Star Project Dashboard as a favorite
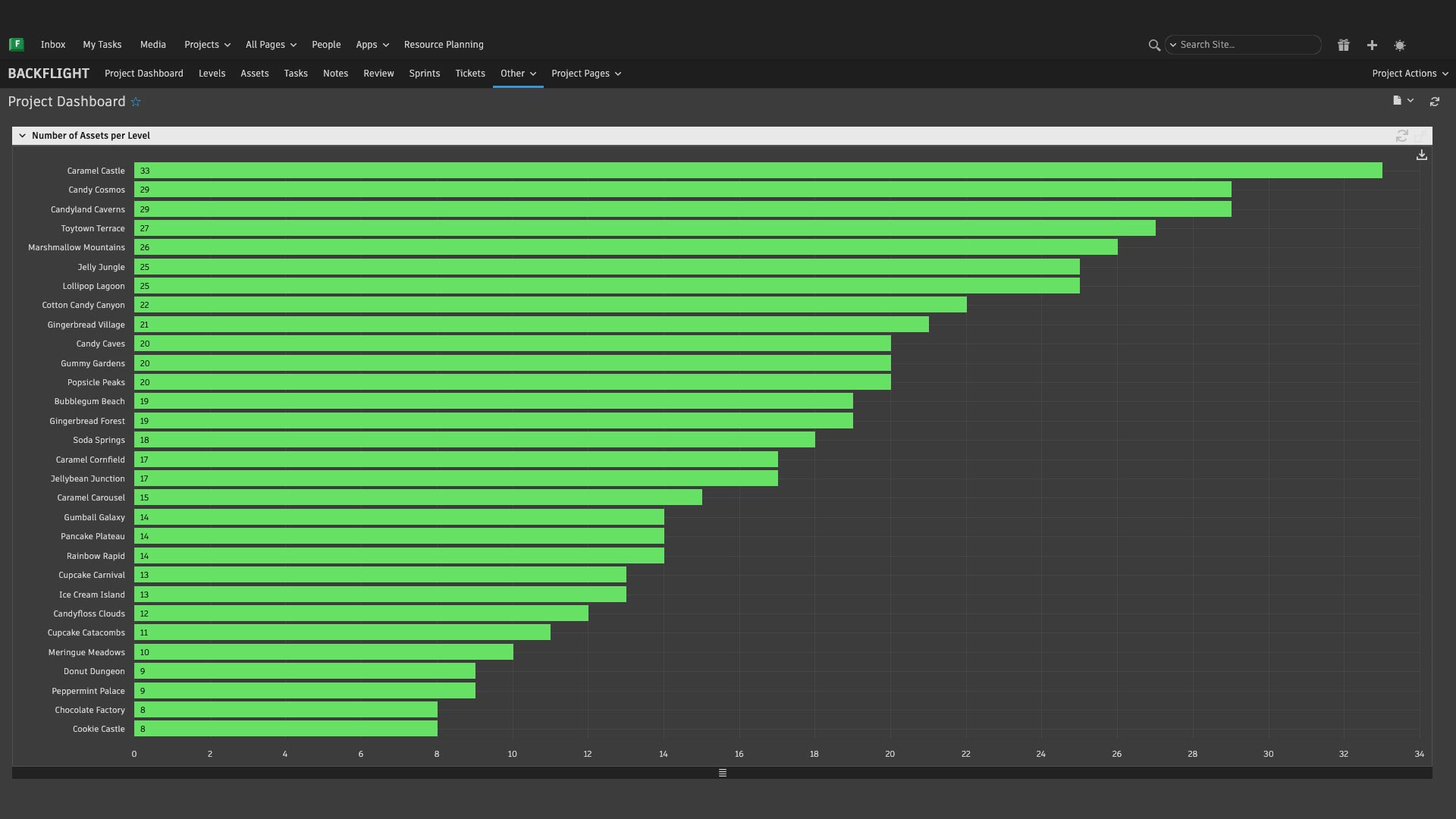 coord(136,102)
